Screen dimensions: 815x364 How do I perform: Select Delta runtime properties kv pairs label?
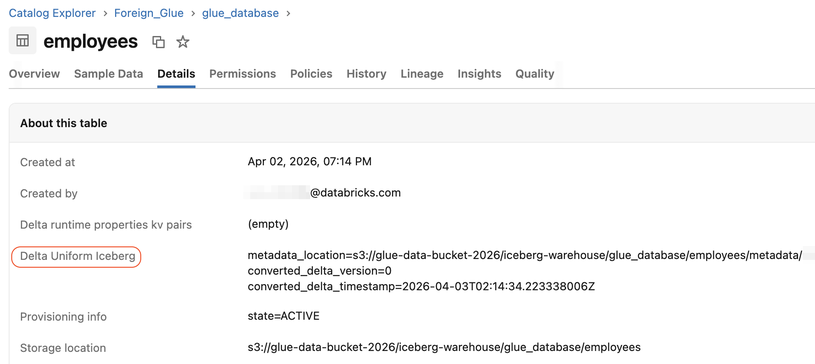click(x=106, y=225)
